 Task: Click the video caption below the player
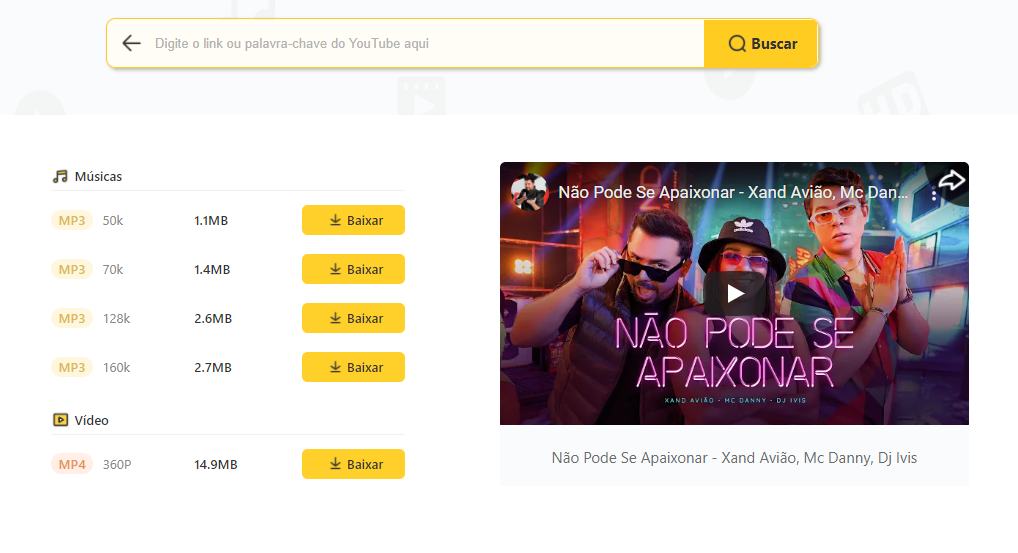(x=734, y=458)
